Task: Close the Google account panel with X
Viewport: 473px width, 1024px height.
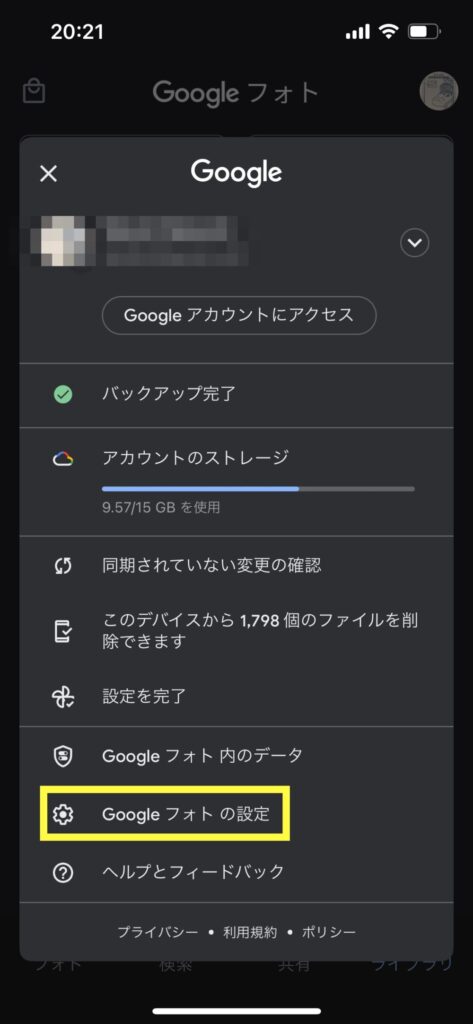Action: tap(48, 173)
